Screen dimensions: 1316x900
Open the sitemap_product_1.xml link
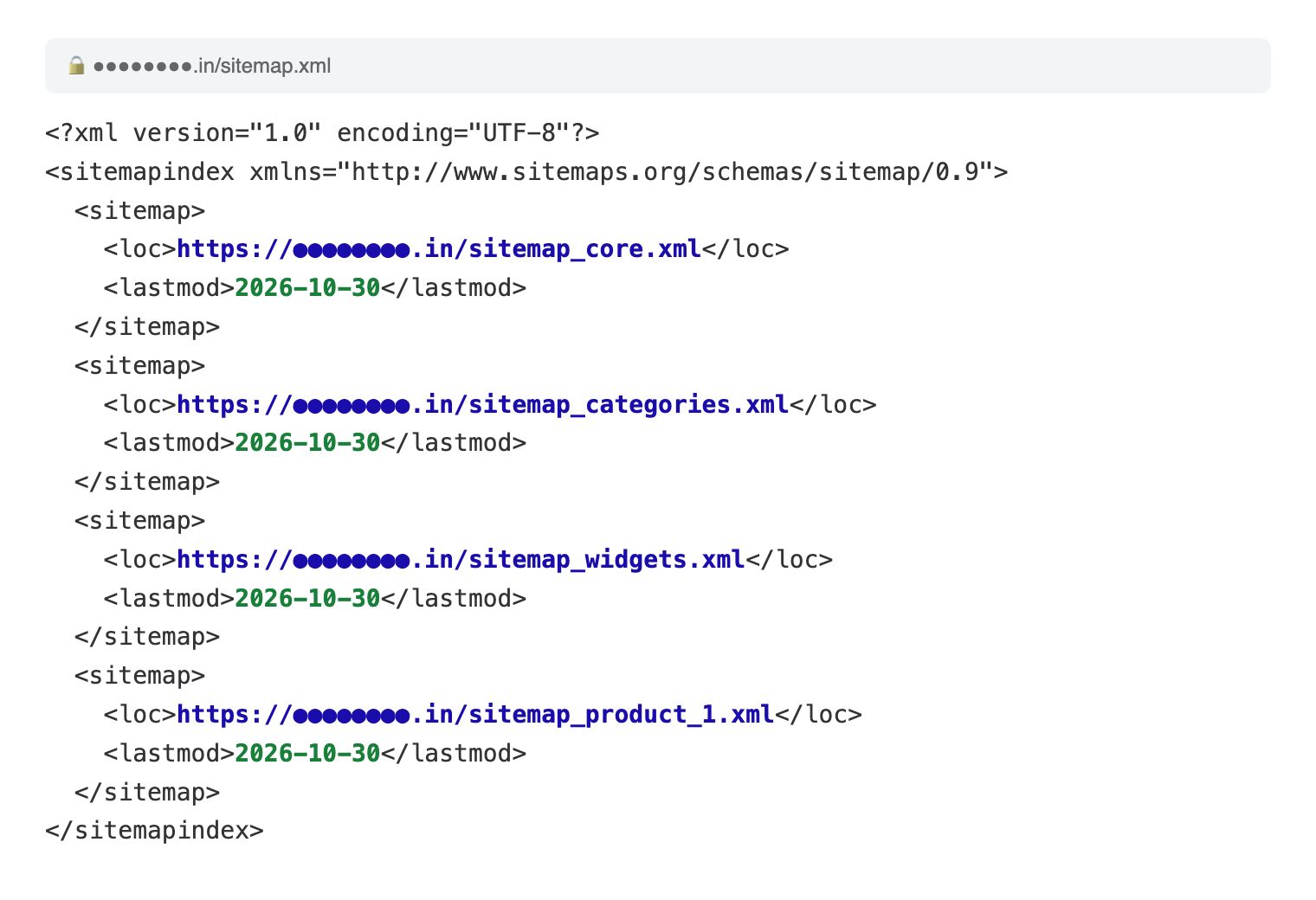click(x=475, y=715)
